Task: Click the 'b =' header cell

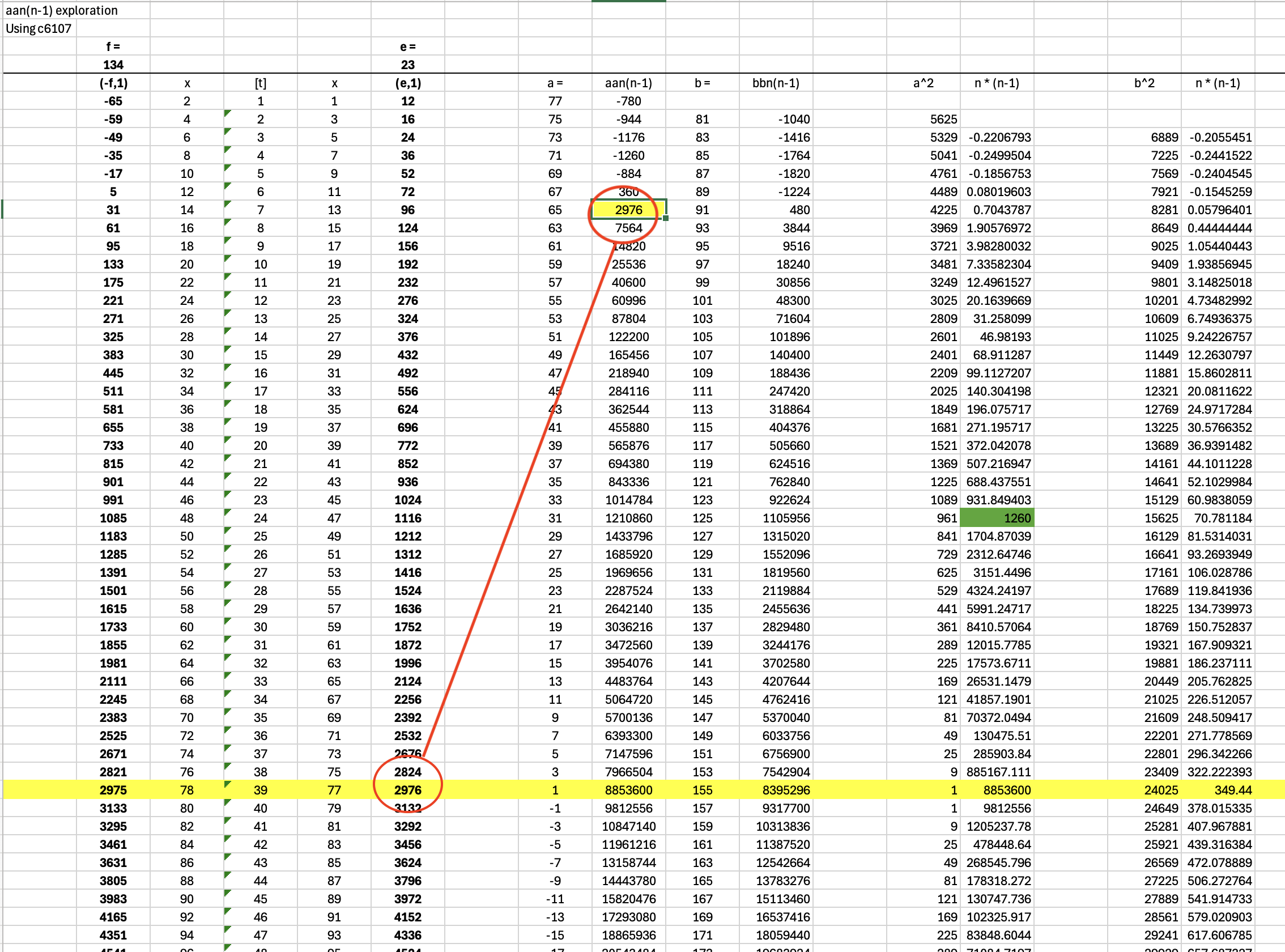Action: click(x=703, y=83)
